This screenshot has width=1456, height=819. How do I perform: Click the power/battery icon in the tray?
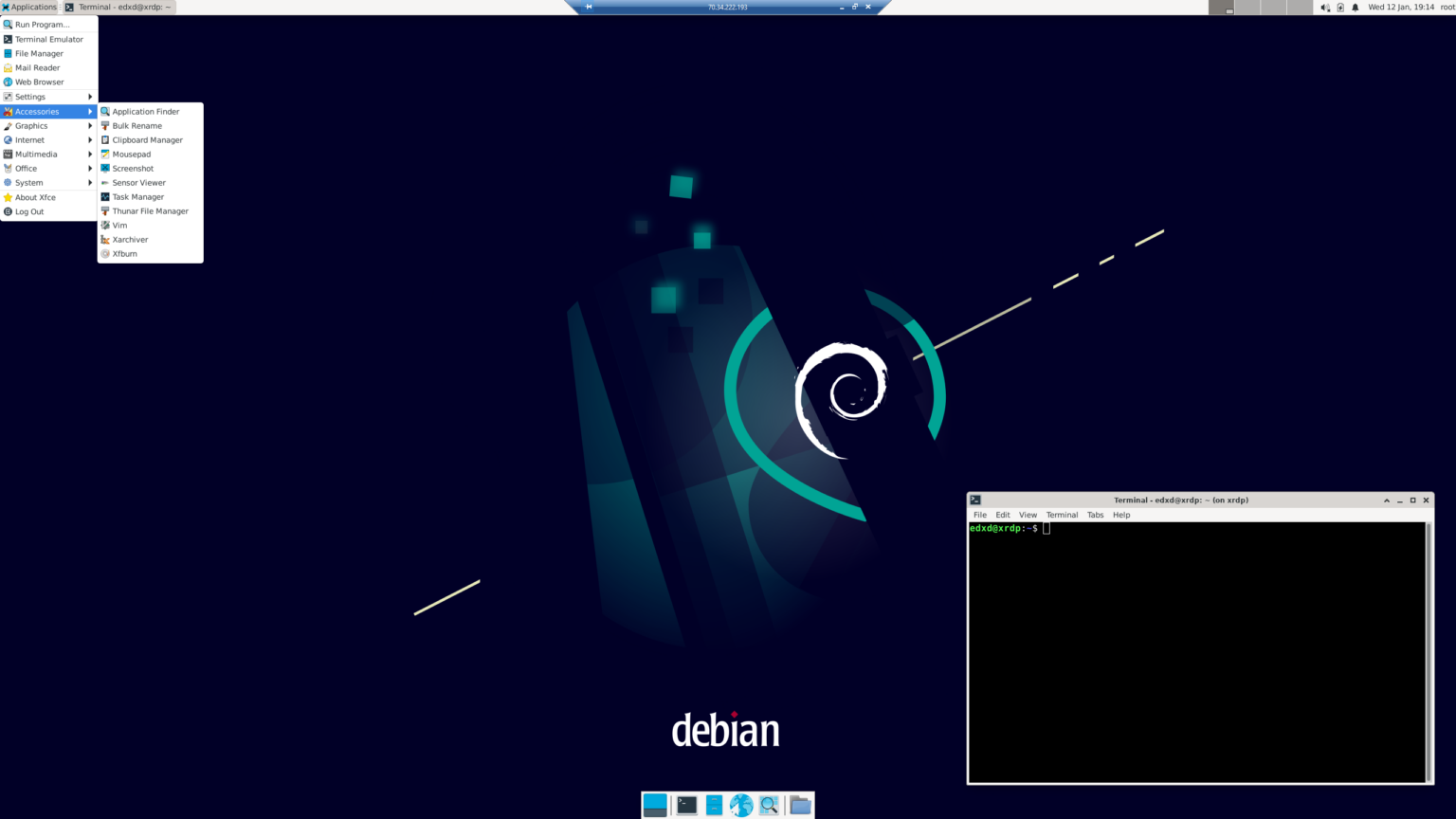tap(1340, 8)
